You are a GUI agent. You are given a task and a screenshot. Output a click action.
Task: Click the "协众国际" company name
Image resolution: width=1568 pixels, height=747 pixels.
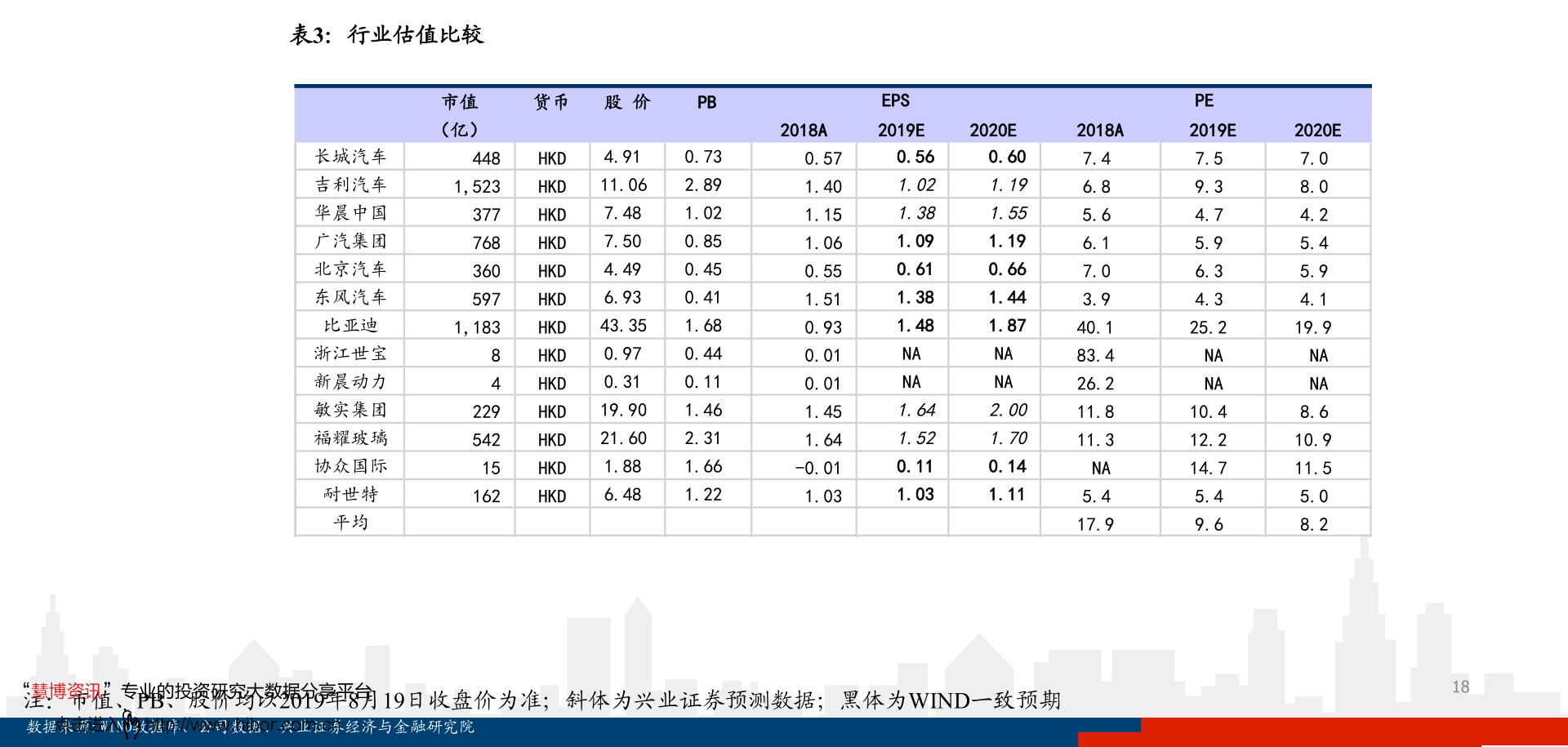coord(350,466)
